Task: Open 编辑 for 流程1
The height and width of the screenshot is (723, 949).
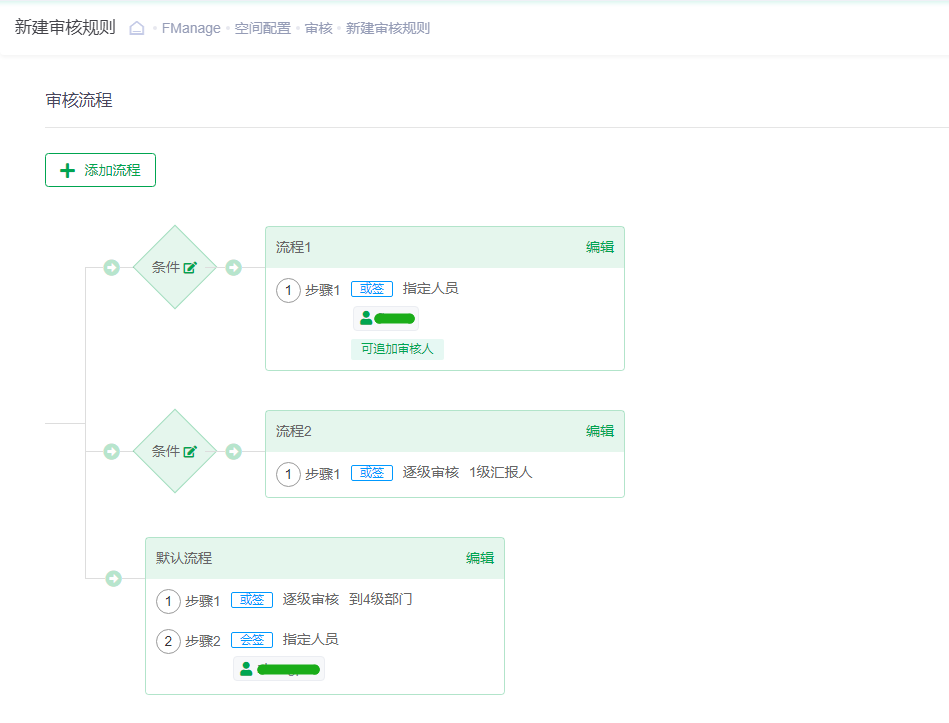Action: 600,247
